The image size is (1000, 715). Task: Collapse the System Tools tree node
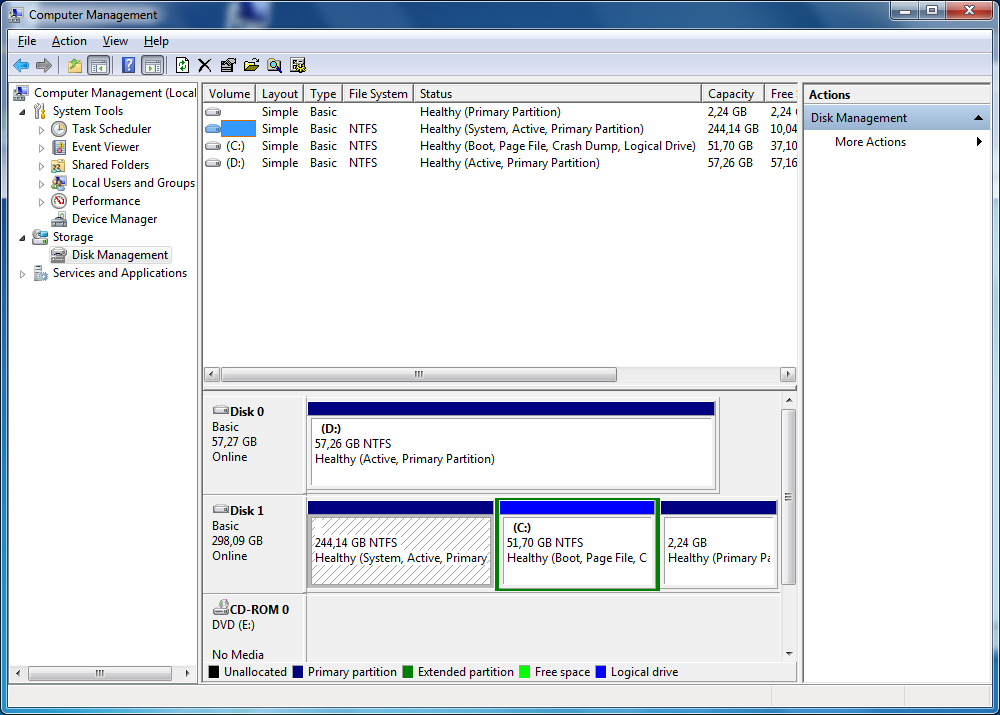23,111
